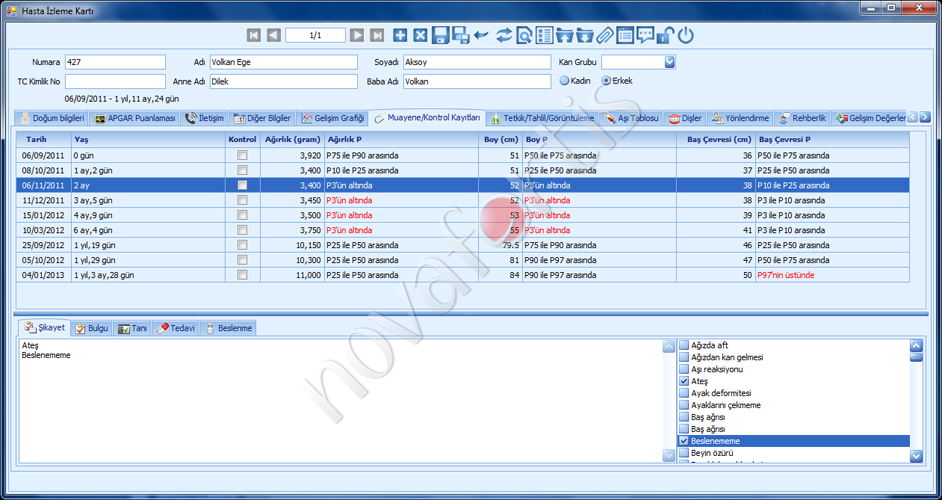Open the Tedavi tab
Viewport: 942px width, 500px height.
click(177, 328)
